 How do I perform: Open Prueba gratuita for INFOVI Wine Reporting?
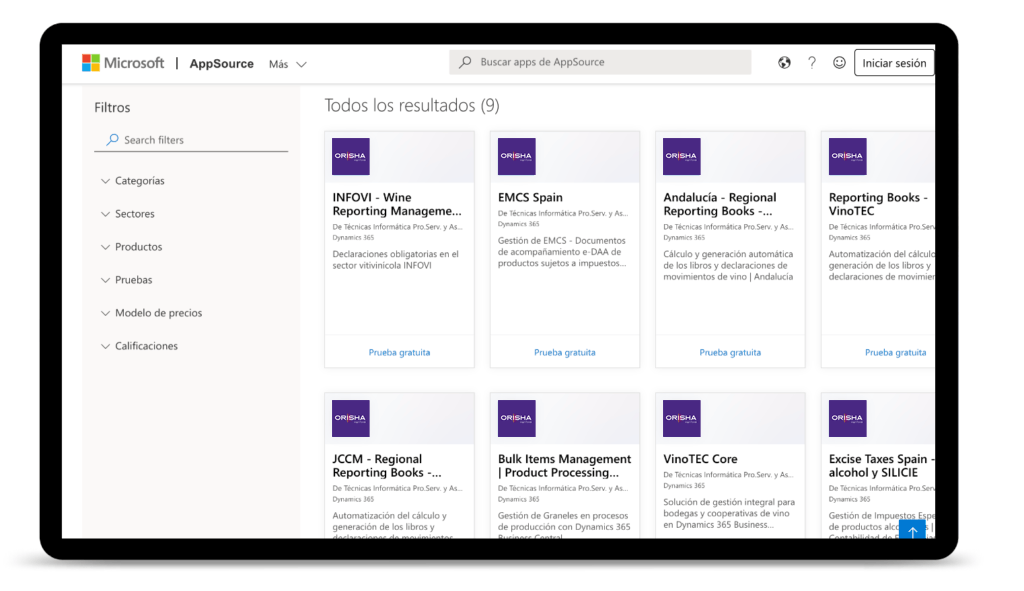[x=399, y=352]
